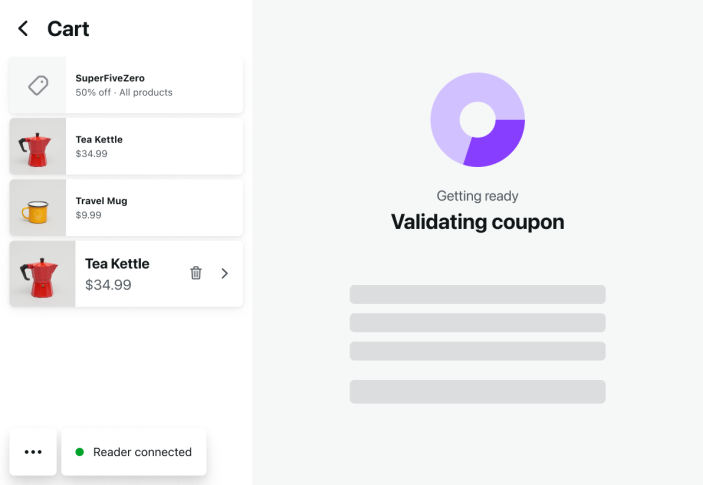
Task: Click the 50% off All products text
Action: coord(124,93)
